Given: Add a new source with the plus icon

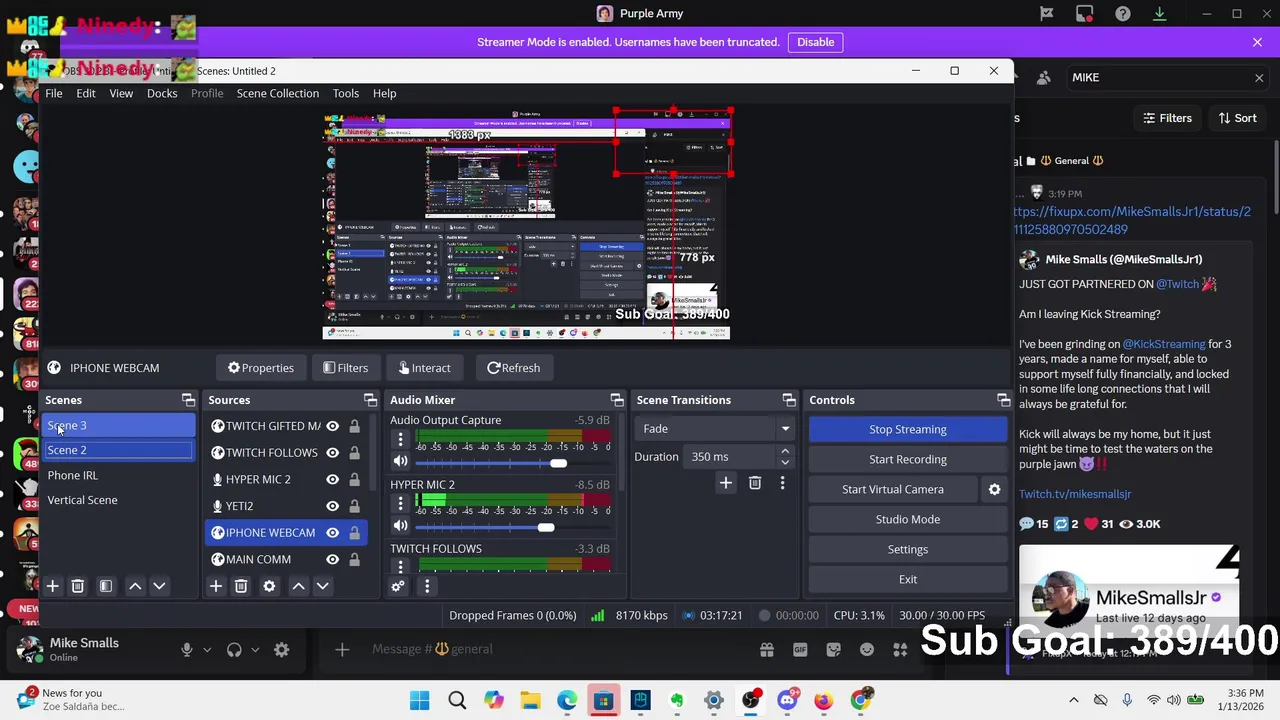Looking at the screenshot, I should pyautogui.click(x=216, y=586).
